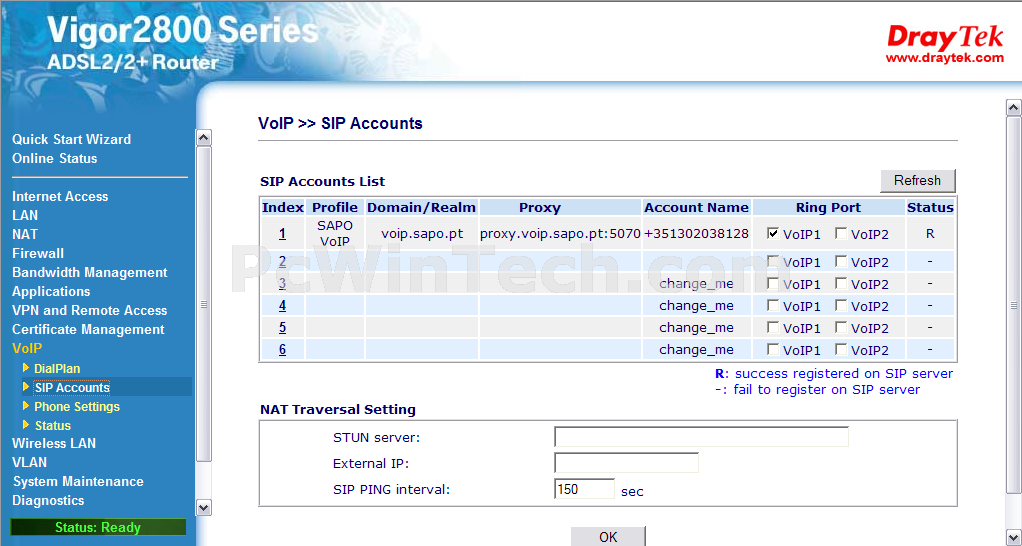Click the www.draytek.com text

click(x=944, y=58)
